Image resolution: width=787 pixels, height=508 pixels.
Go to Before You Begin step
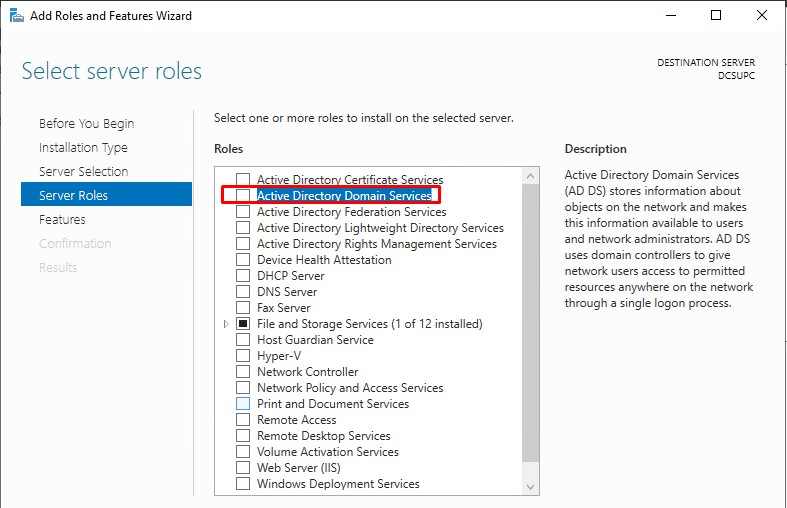tap(86, 124)
